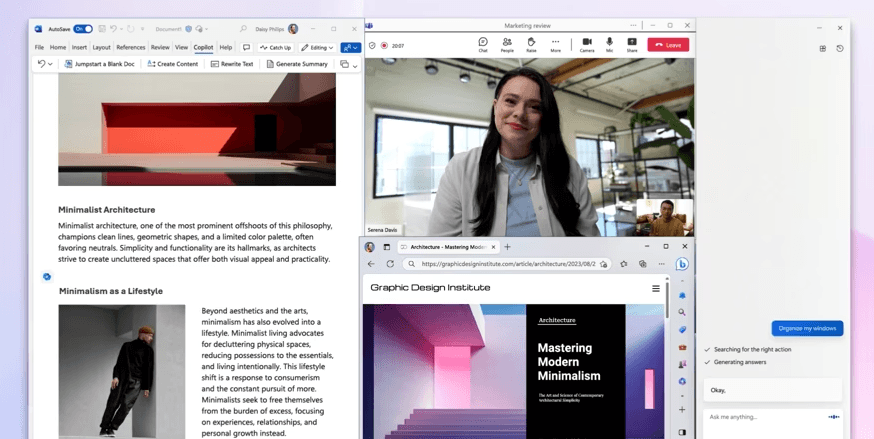Viewport: 874px width, 439px height.
Task: Add page to favorites star in address bar
Action: [x=603, y=264]
